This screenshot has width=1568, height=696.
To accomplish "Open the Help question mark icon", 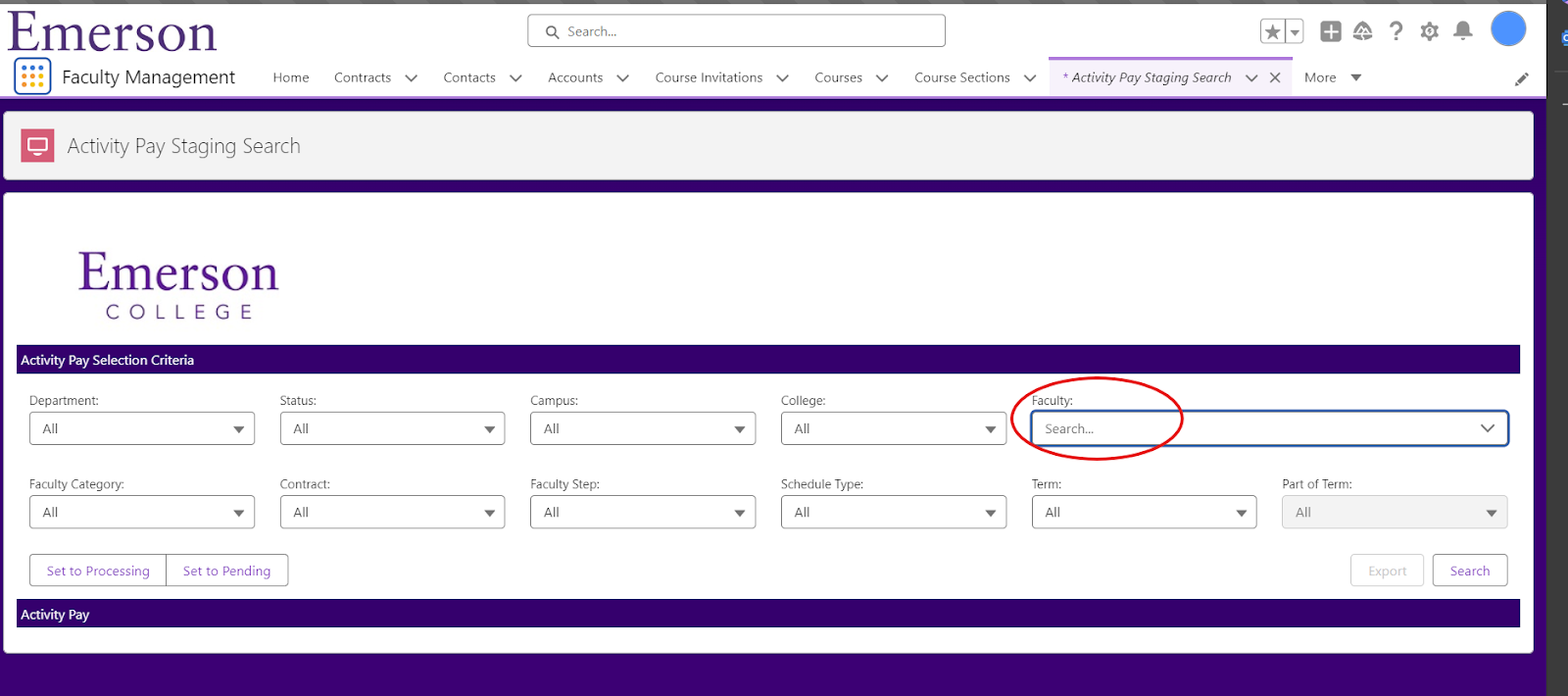I will (x=1396, y=31).
